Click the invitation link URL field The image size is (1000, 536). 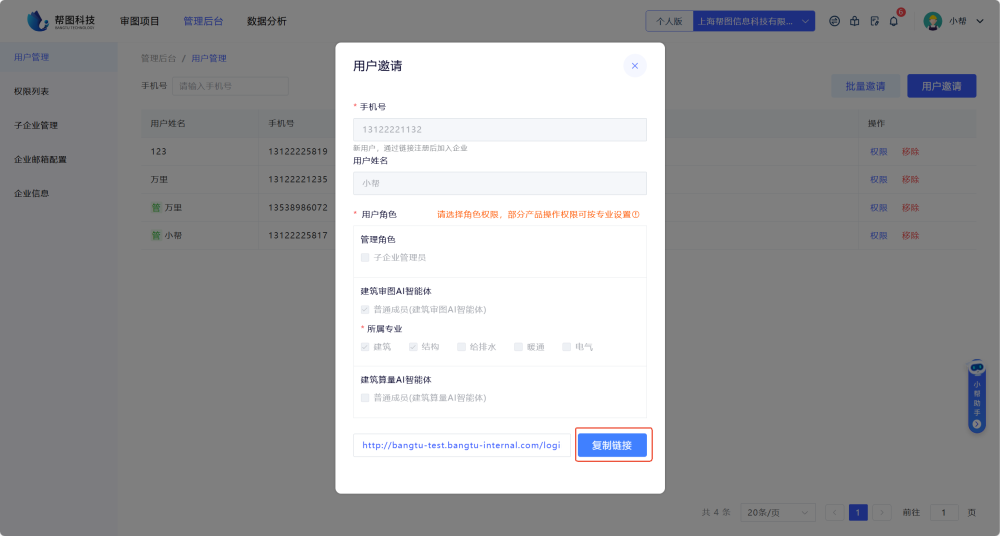click(461, 445)
